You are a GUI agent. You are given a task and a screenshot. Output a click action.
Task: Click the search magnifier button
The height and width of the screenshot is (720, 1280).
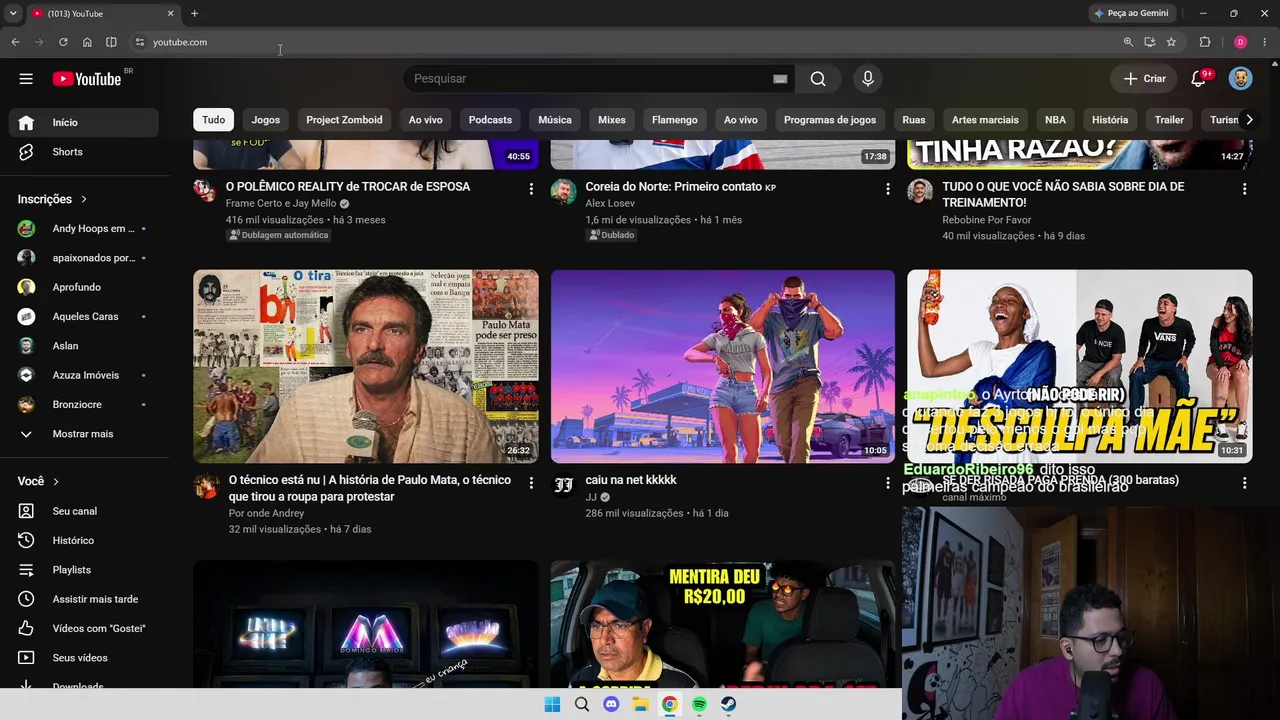click(x=818, y=79)
